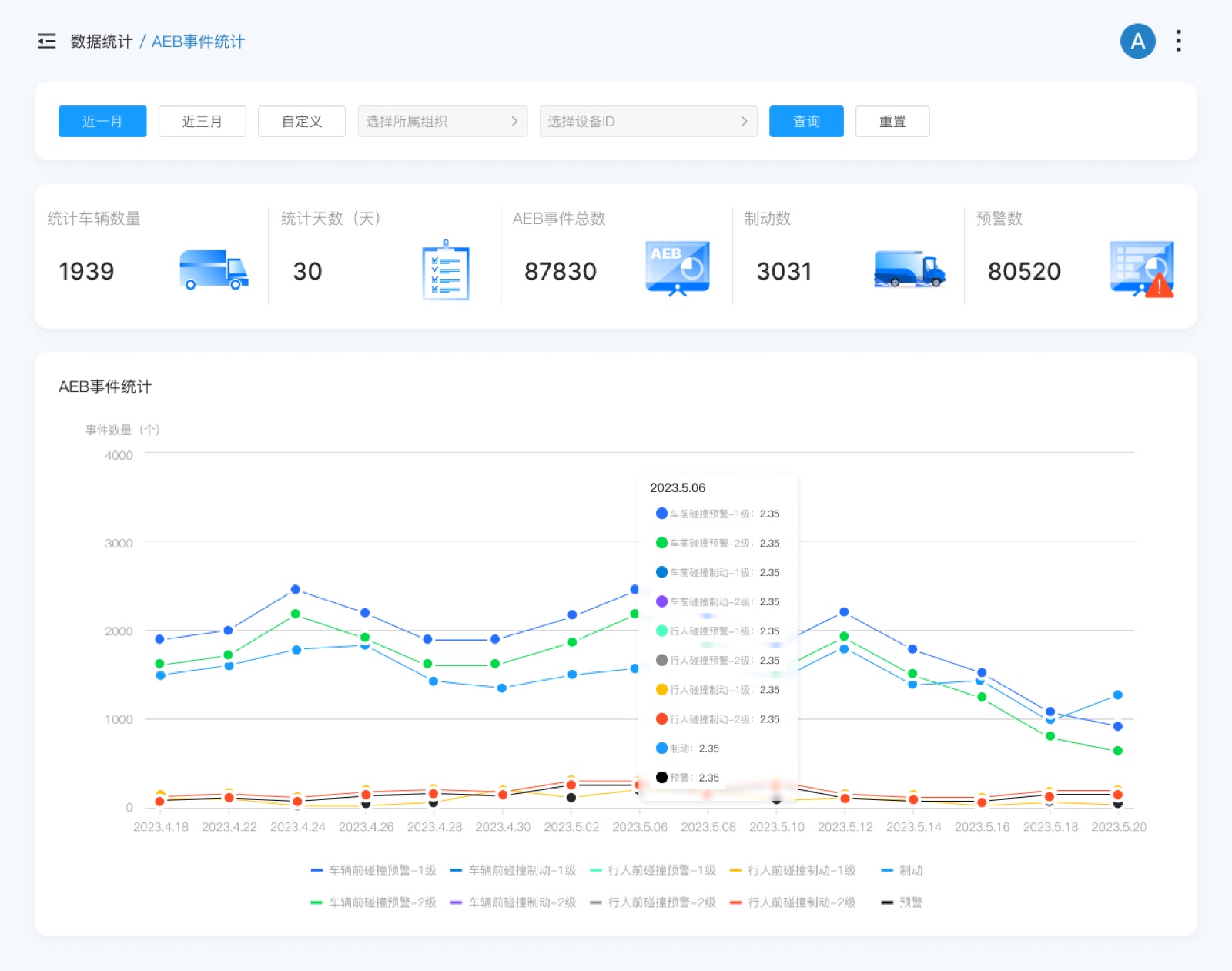Screen dimensions: 1232x971
Task: Toggle legend 行人前碰撞预警-2级 series
Action: (x=653, y=902)
